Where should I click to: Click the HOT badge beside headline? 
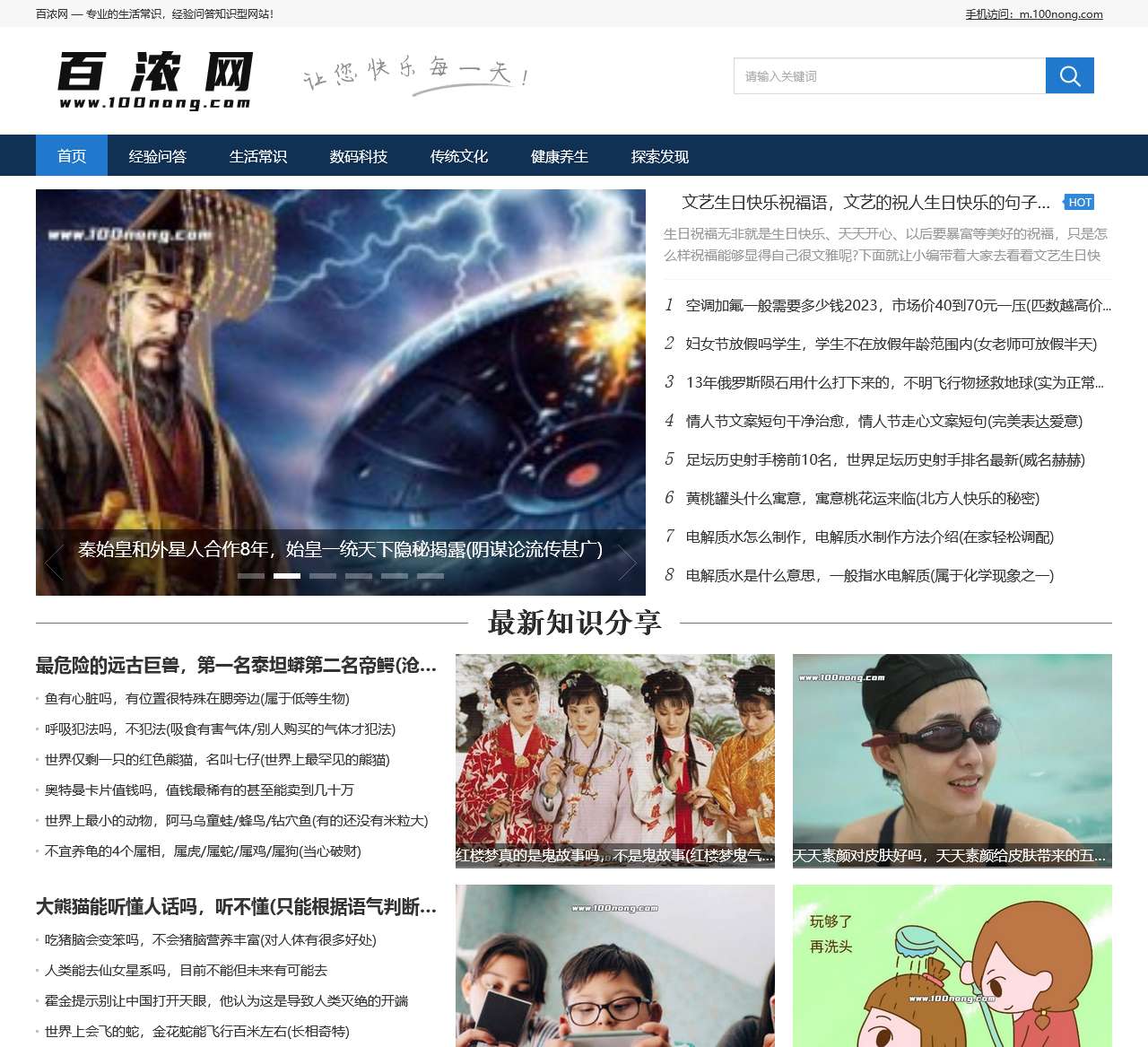click(1079, 202)
